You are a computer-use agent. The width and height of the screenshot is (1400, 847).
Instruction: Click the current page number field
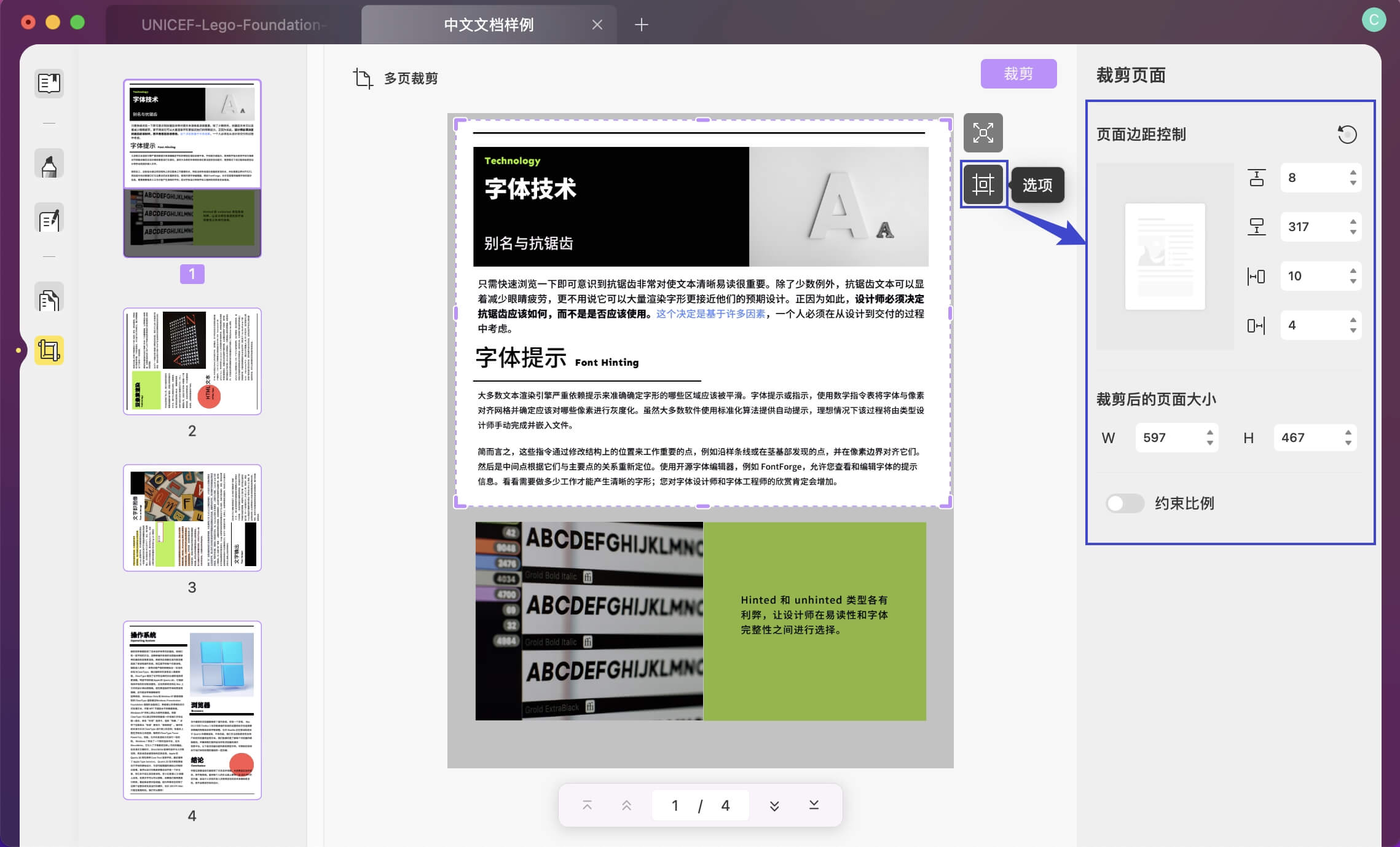click(x=675, y=805)
